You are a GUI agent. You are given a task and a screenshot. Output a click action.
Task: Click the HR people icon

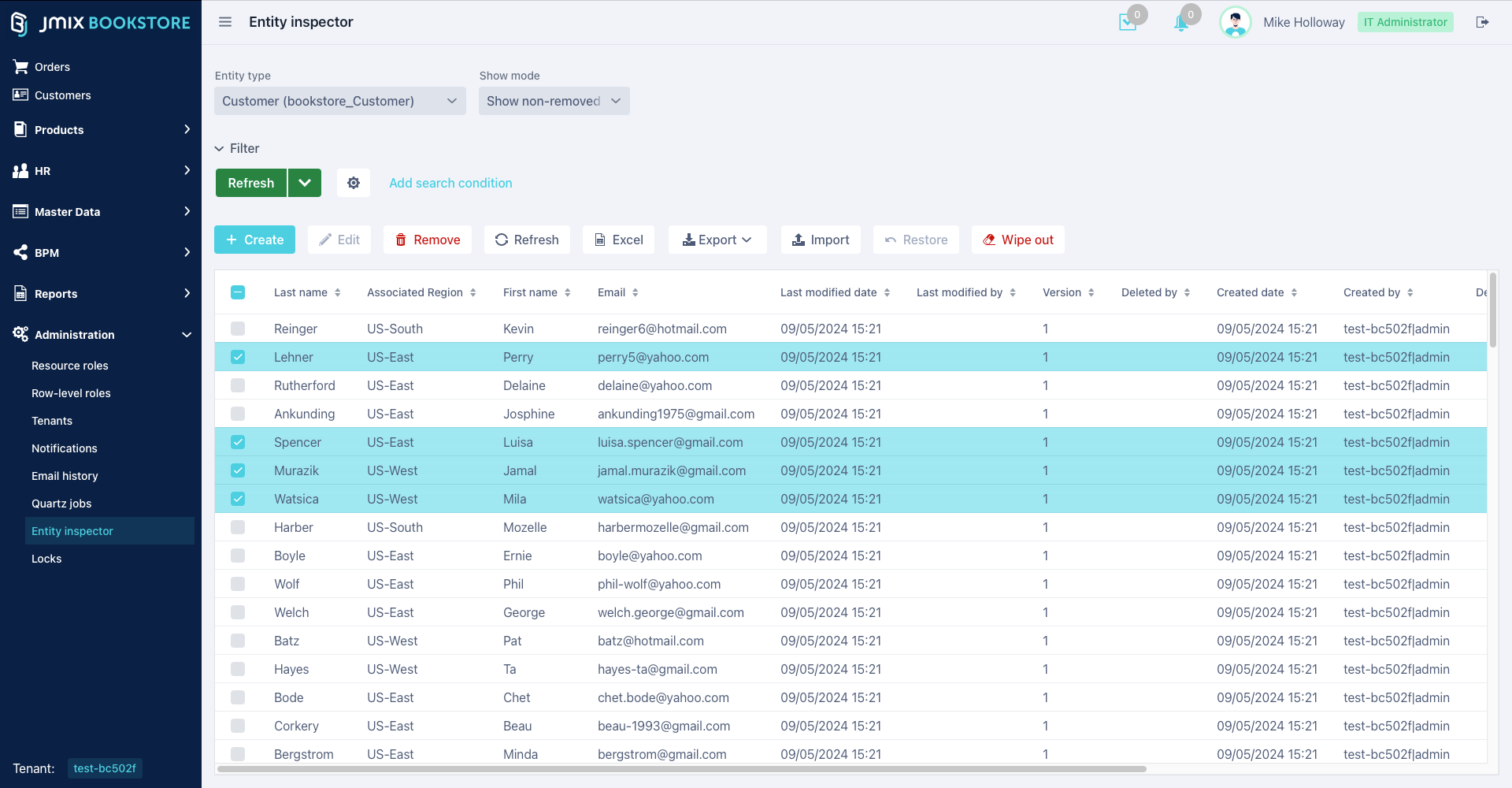(x=20, y=171)
